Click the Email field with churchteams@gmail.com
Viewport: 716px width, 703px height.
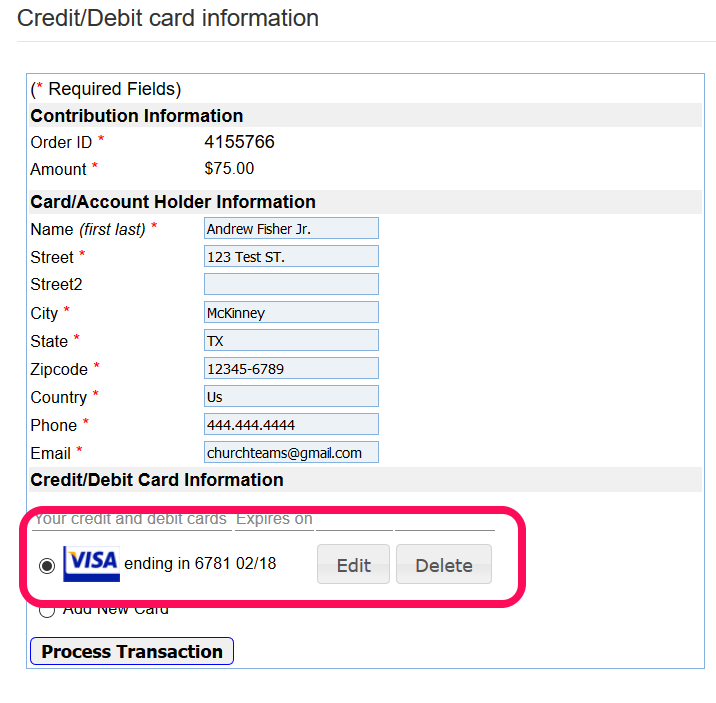click(291, 452)
